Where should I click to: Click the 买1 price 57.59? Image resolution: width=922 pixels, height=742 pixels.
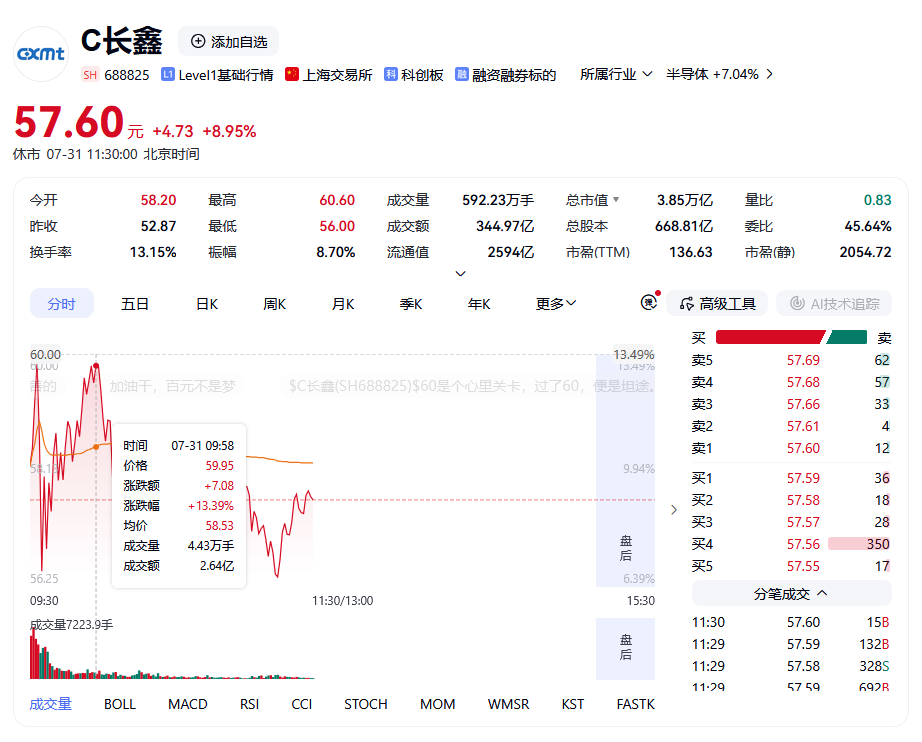click(x=803, y=478)
